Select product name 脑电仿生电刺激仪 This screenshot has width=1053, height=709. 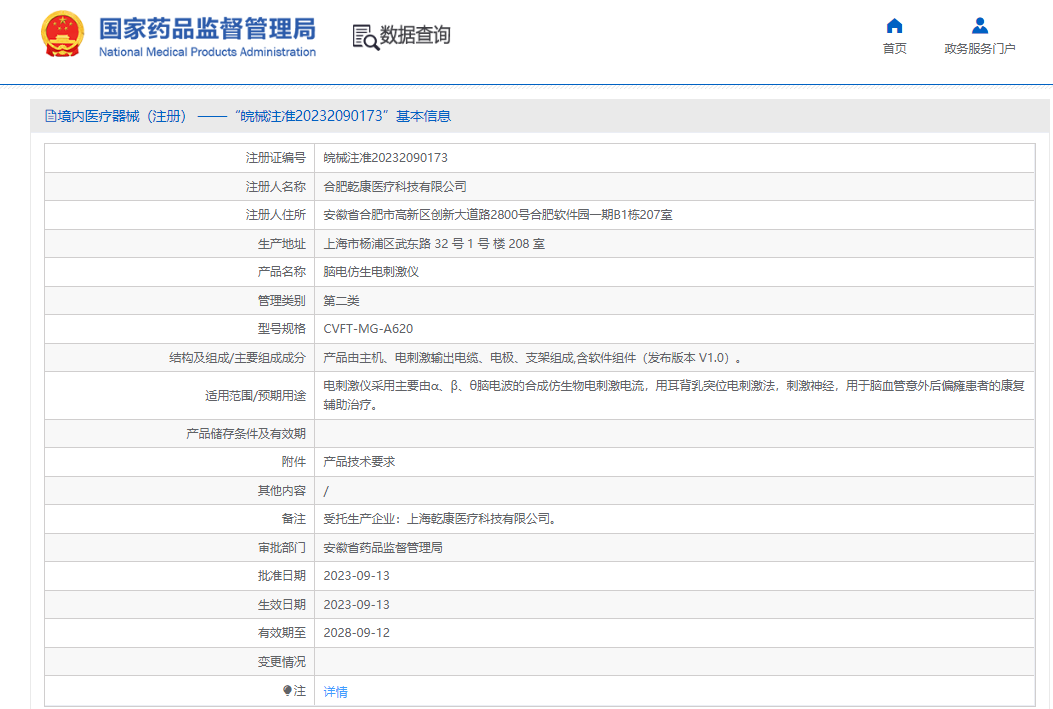(x=371, y=272)
